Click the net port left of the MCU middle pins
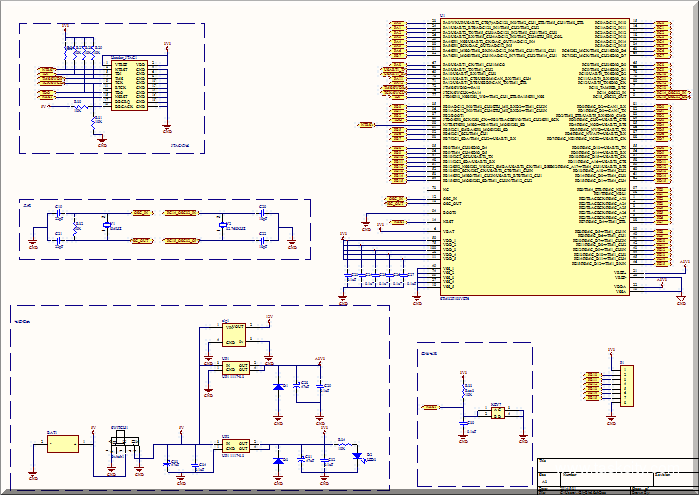699x495 pixels. (x=366, y=124)
